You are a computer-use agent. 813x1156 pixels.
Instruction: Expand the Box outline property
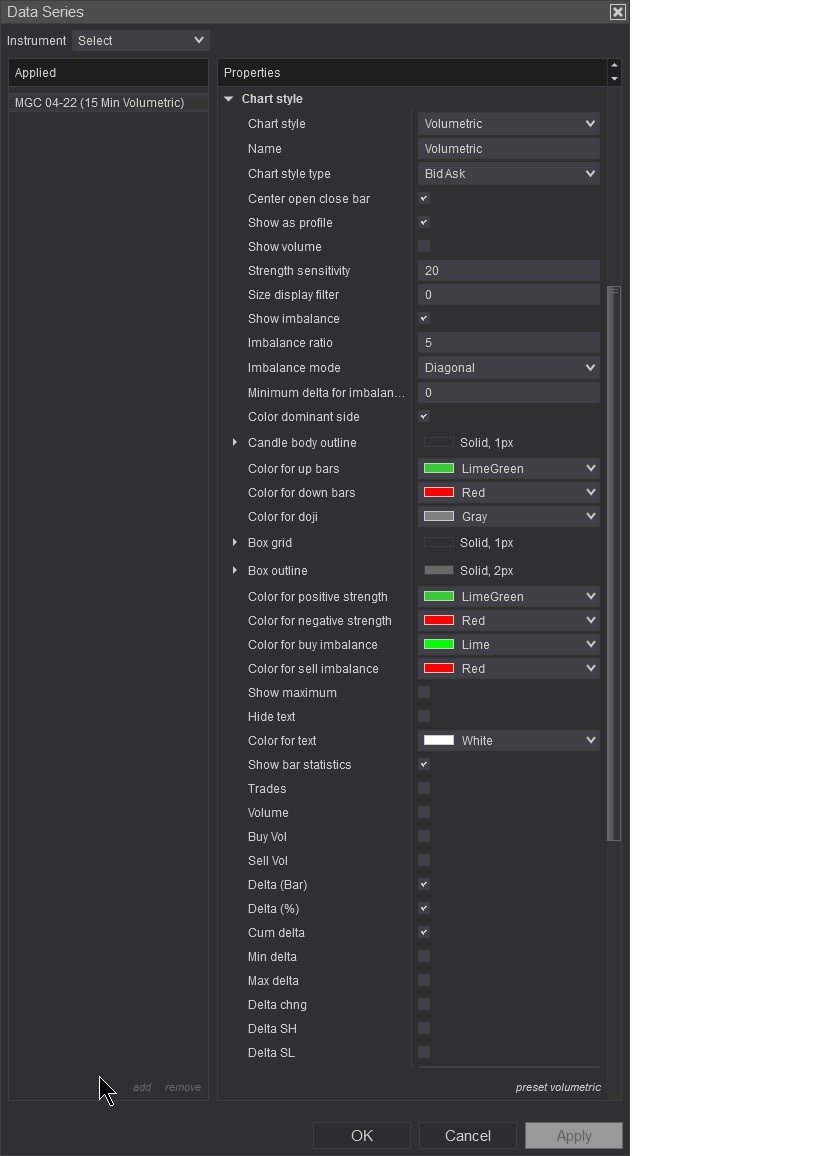click(235, 570)
